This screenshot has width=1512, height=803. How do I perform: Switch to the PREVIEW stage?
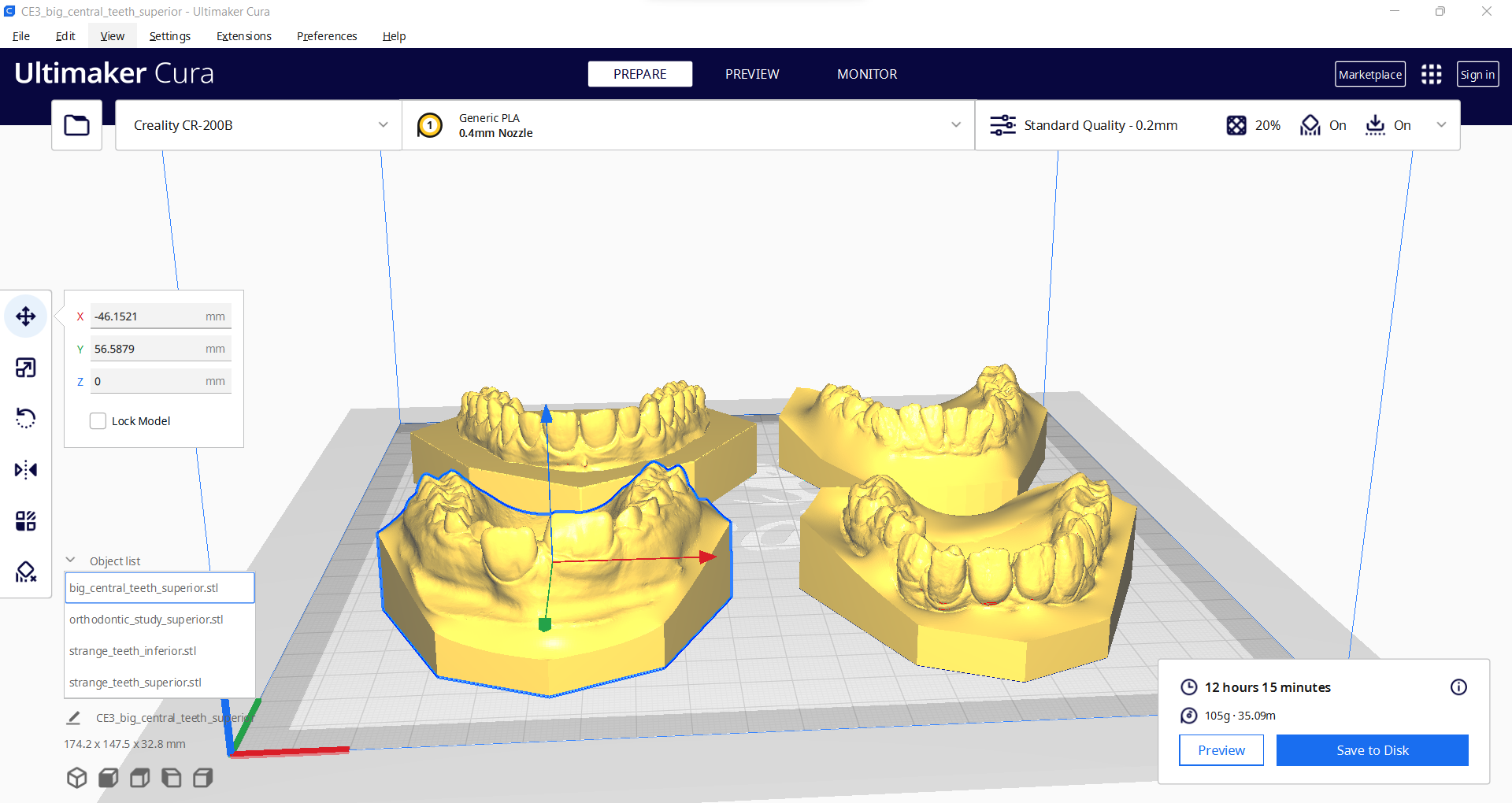click(752, 74)
